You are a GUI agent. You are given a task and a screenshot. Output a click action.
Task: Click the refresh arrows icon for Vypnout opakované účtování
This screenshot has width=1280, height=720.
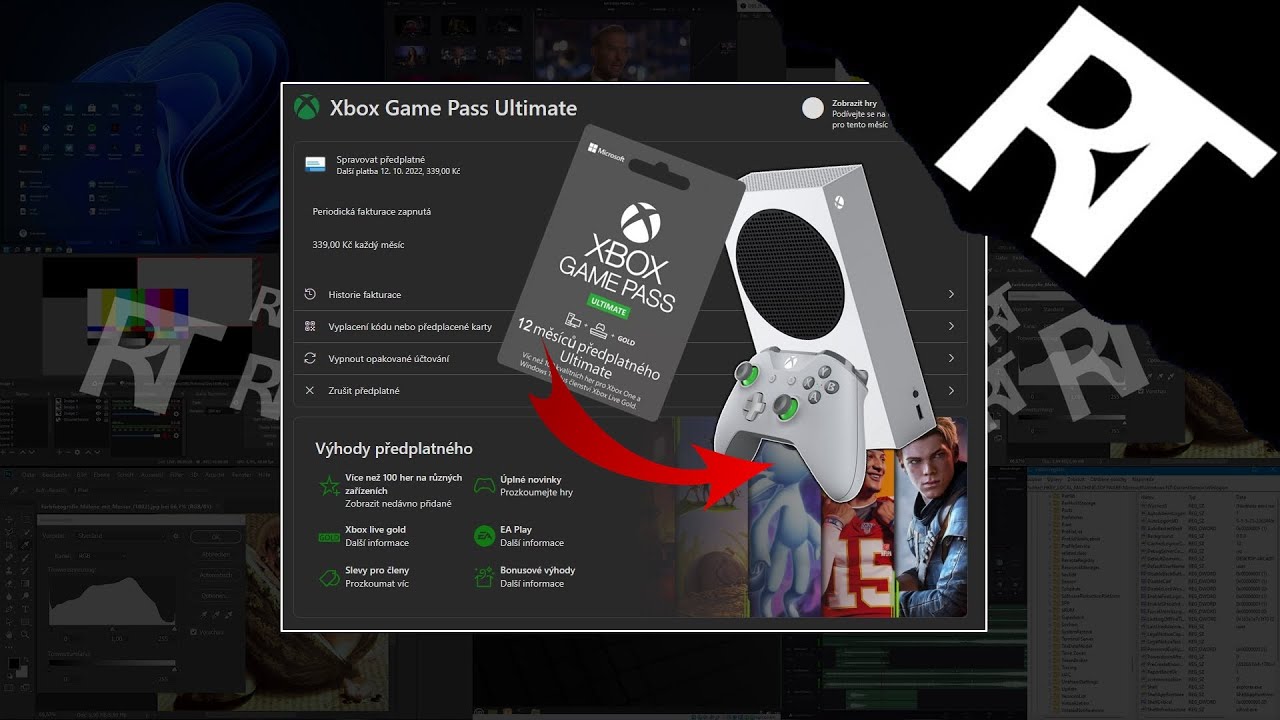[310, 358]
